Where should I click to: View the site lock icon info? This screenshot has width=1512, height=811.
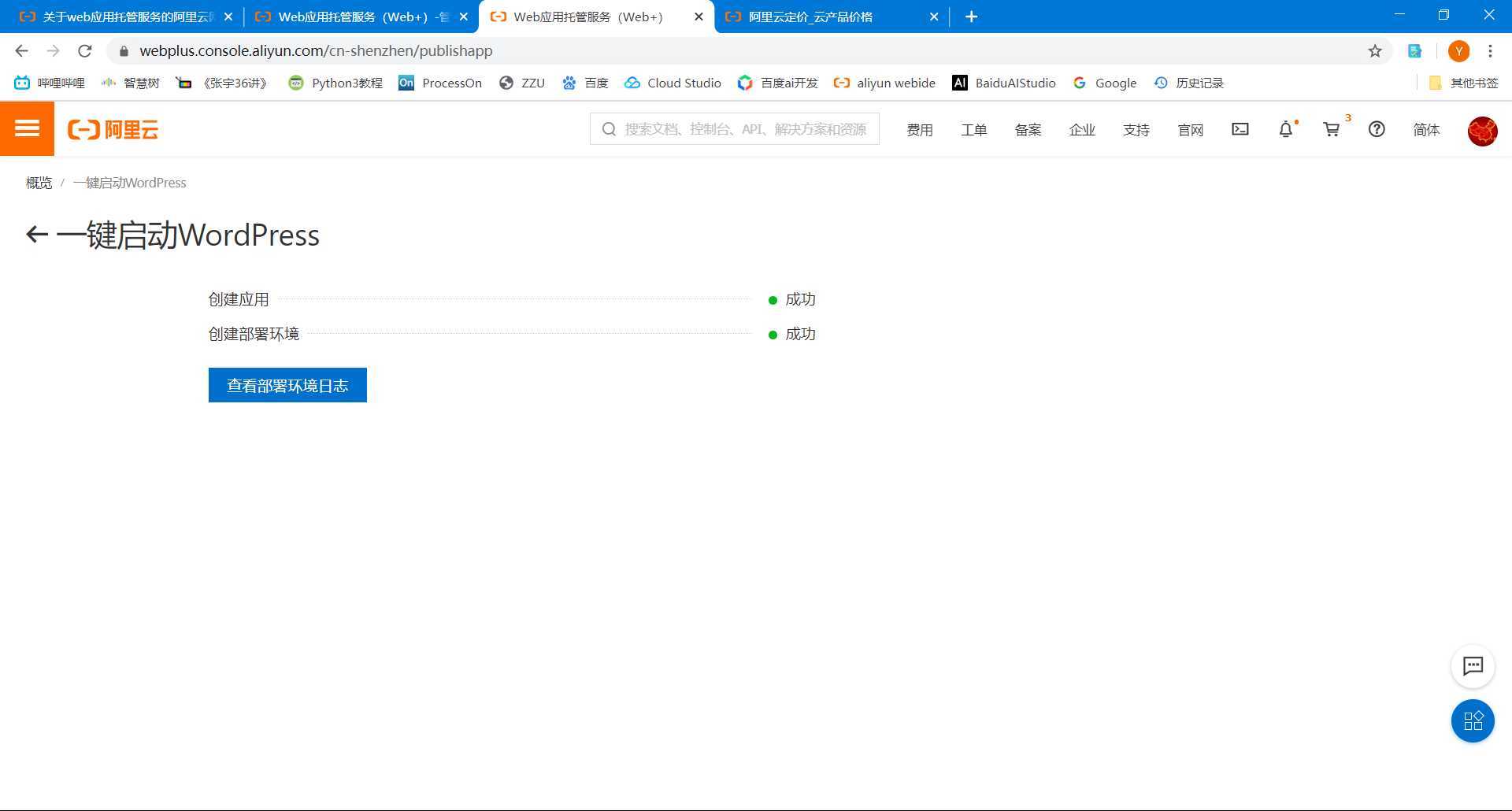tap(124, 51)
